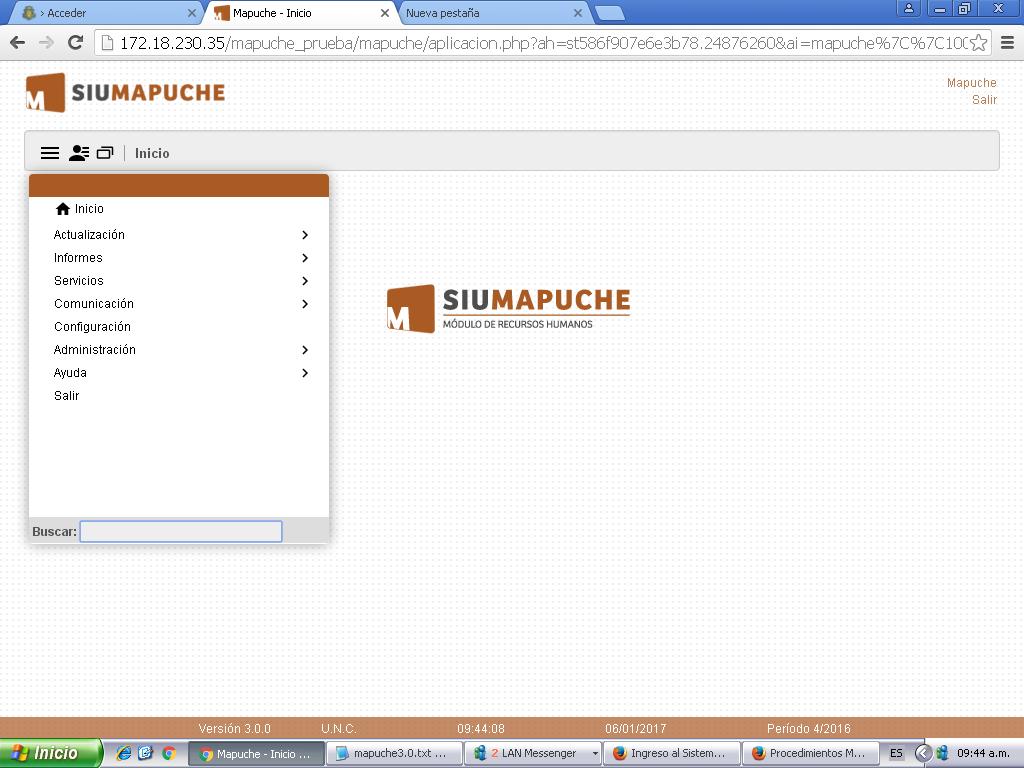Bookmark page with the star icon

click(978, 43)
